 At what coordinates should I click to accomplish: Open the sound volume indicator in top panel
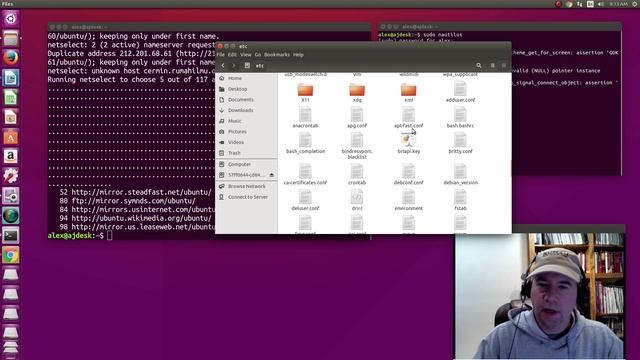point(601,4)
